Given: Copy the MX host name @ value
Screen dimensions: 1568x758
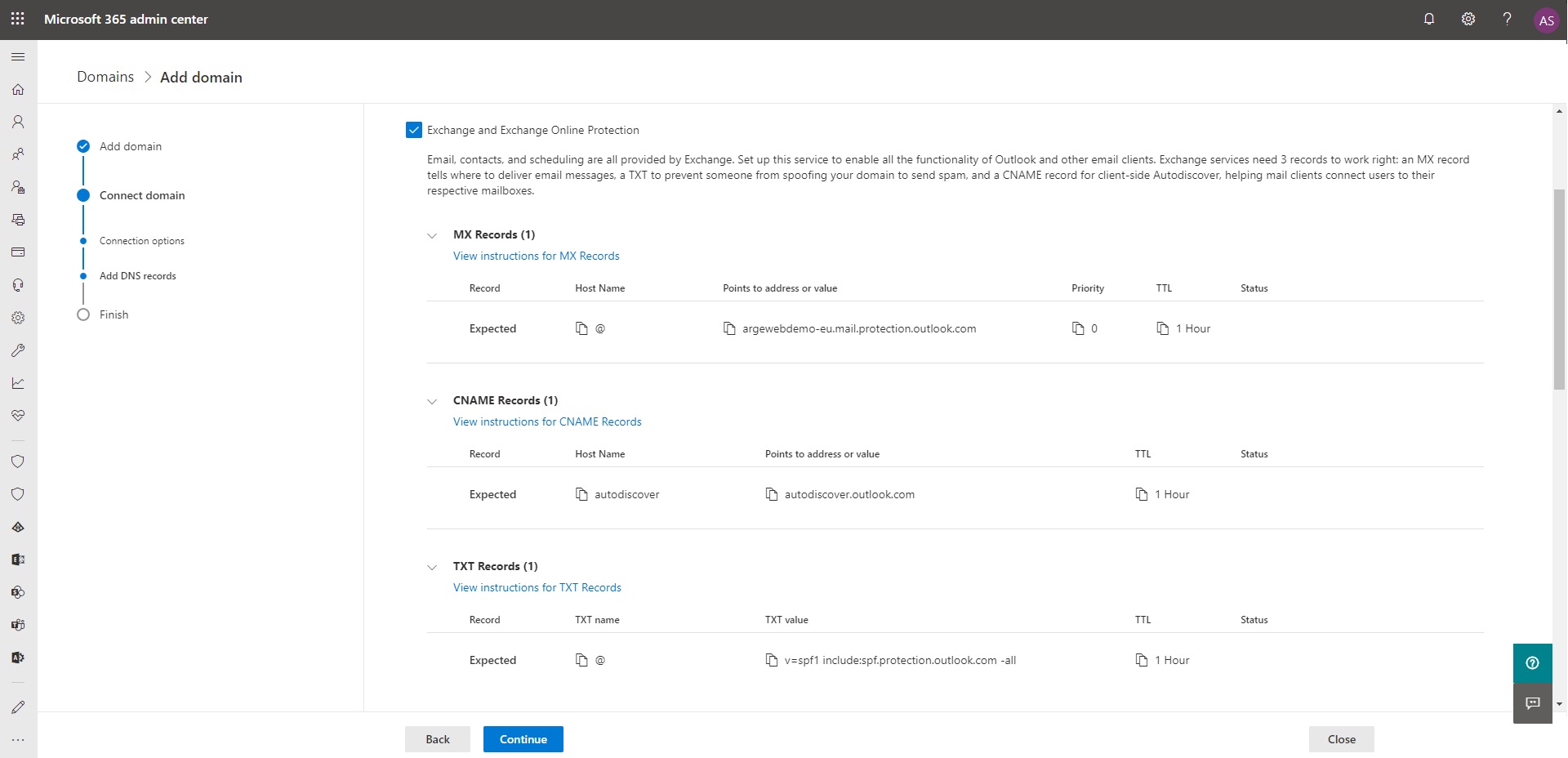Looking at the screenshot, I should tap(581, 328).
